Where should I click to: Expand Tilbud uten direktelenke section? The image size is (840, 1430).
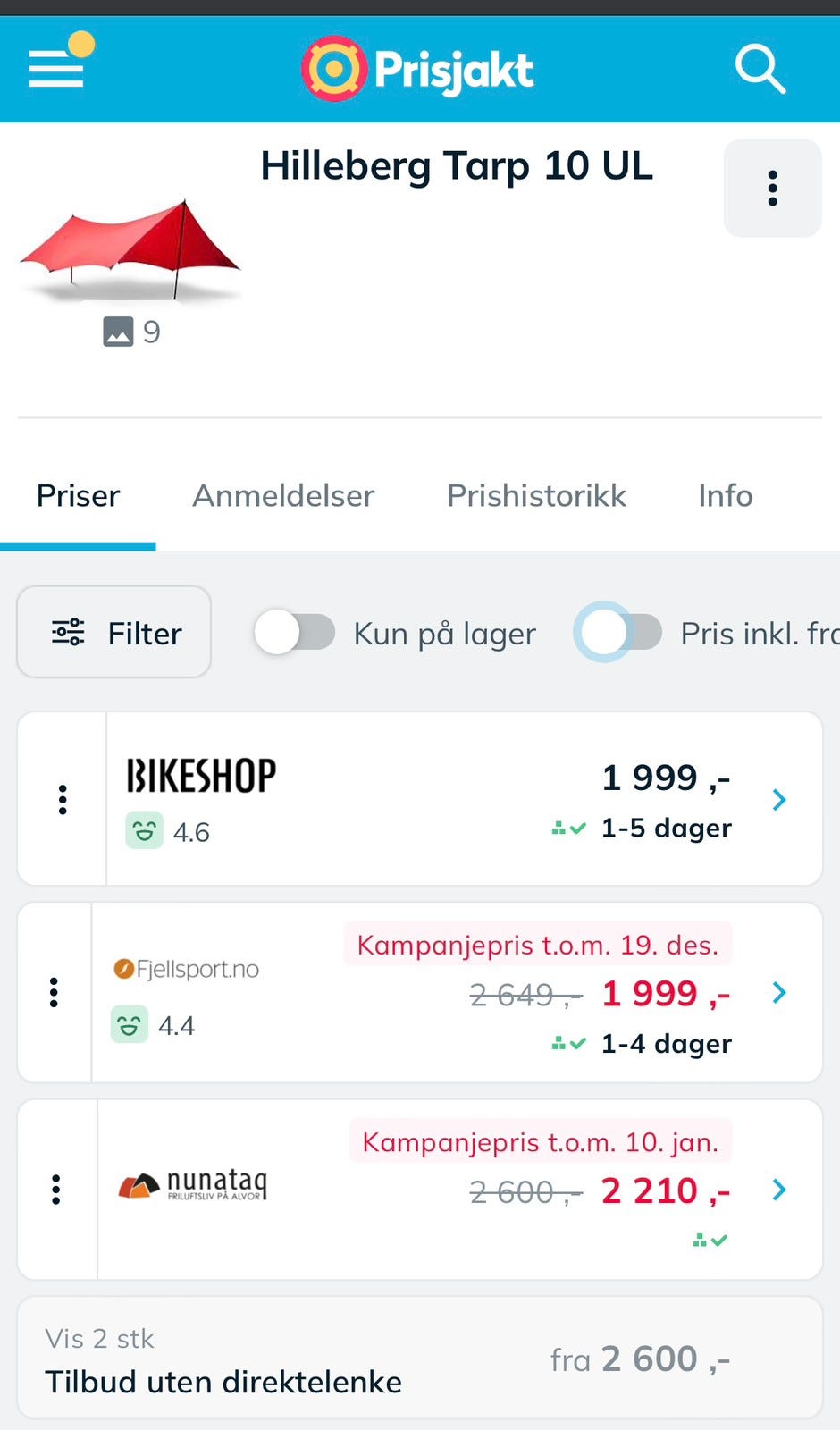420,1358
